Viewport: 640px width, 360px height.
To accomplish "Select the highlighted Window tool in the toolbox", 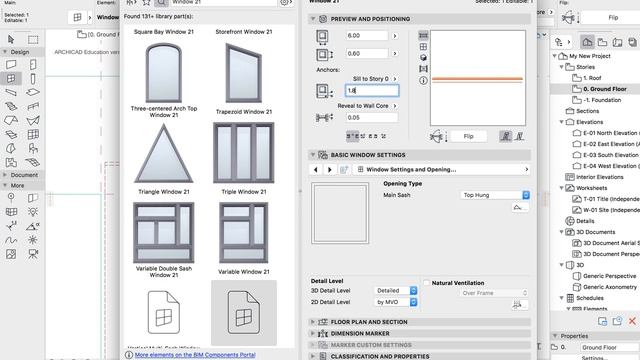I will click(x=11, y=78).
